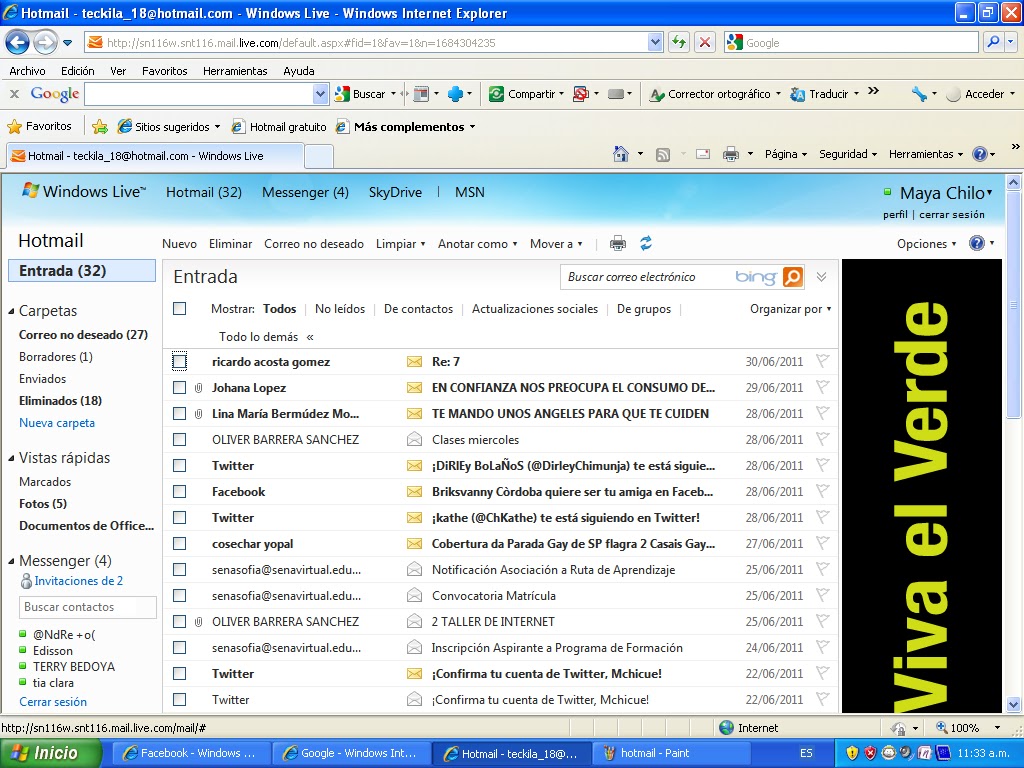Open the Favoritos menu in menu bar
Screen dimensions: 1024x768
pos(165,71)
